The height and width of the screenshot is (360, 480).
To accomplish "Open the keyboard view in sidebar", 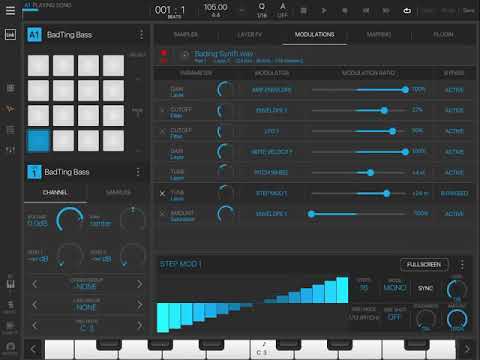I will 10,284.
